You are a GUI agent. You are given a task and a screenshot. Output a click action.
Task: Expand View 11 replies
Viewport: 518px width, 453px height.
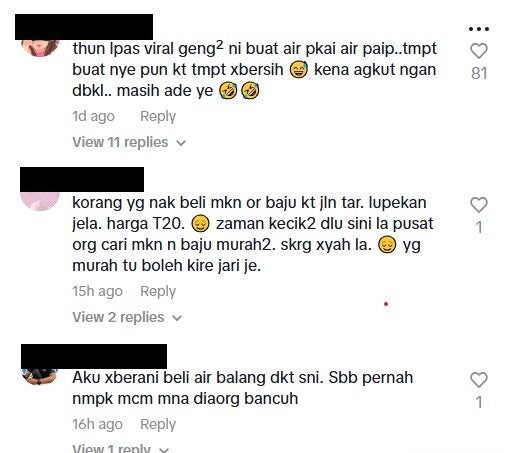coord(129,142)
